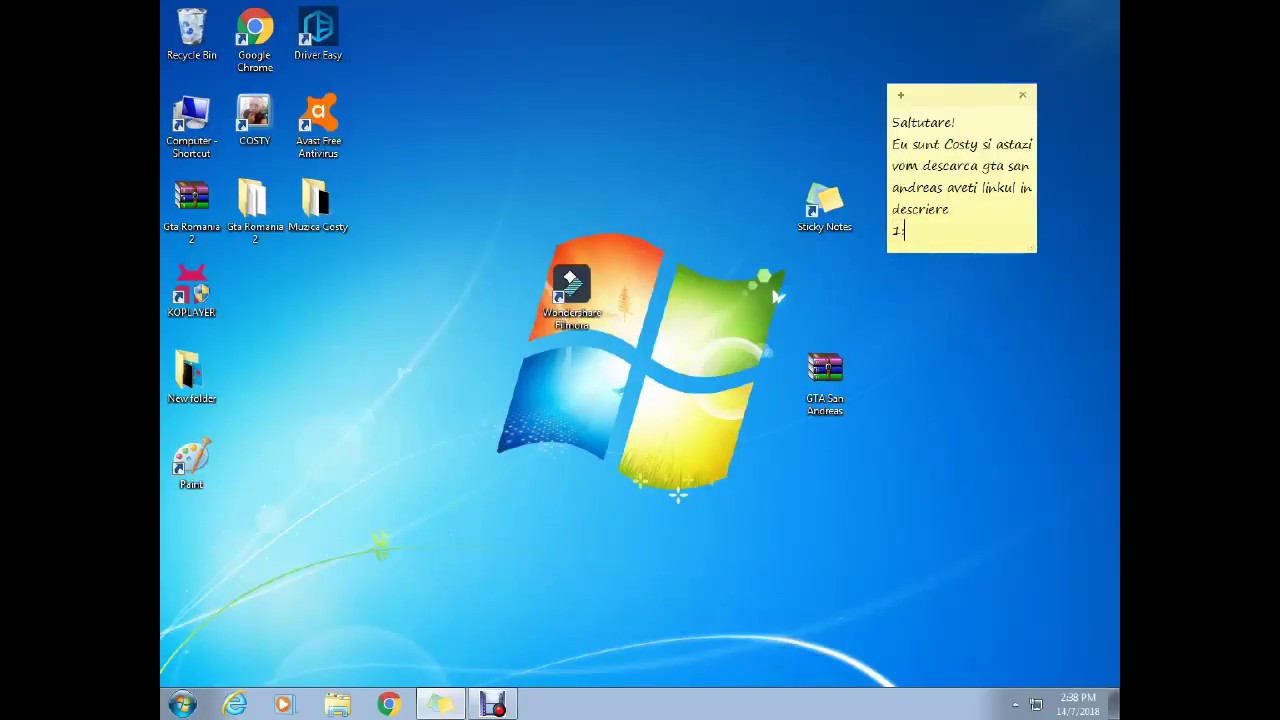
Task: Select the GTA San Andreas archive icon
Action: pyautogui.click(x=824, y=384)
